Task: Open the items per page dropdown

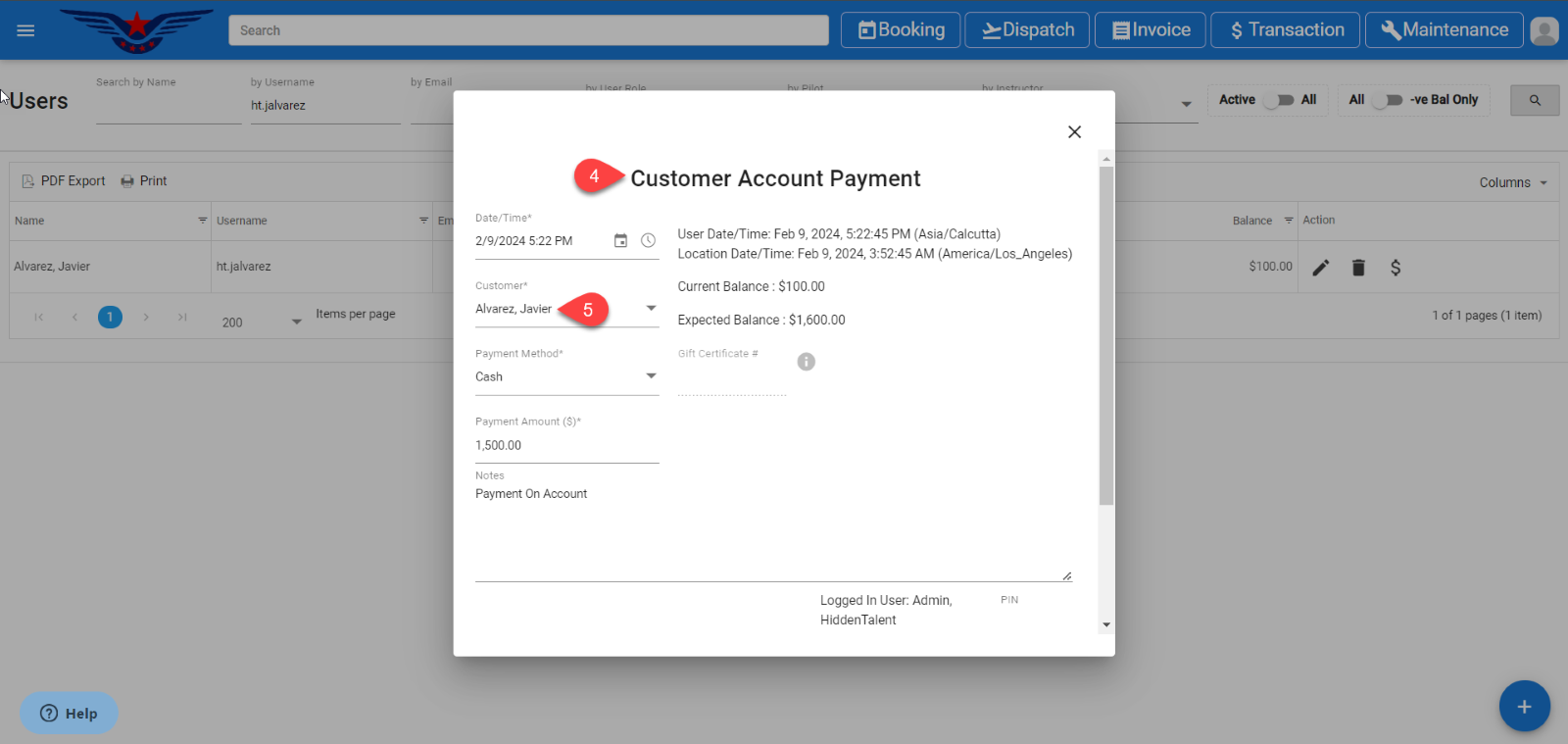Action: (x=296, y=322)
